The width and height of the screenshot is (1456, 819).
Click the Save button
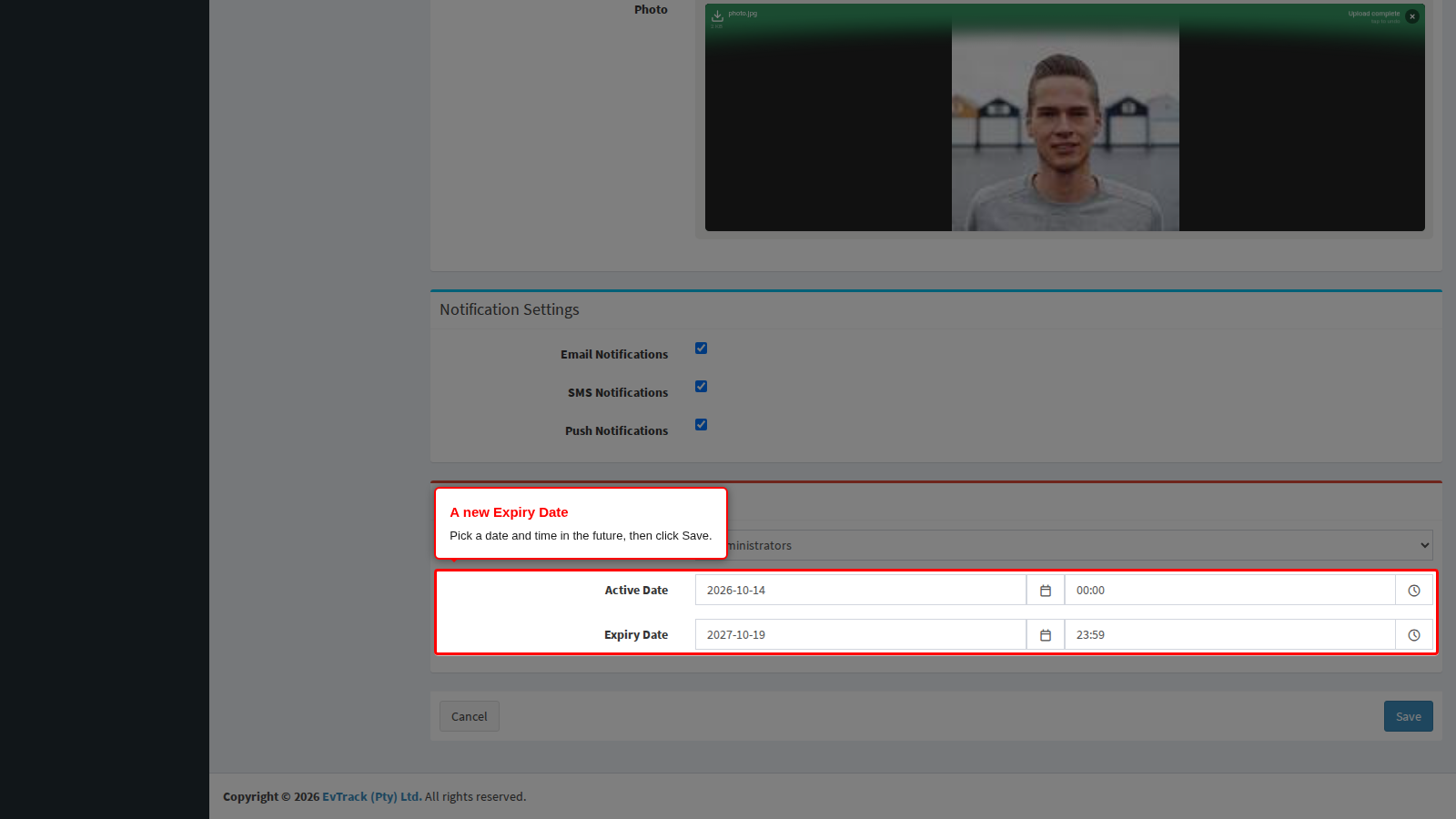pyautogui.click(x=1408, y=716)
